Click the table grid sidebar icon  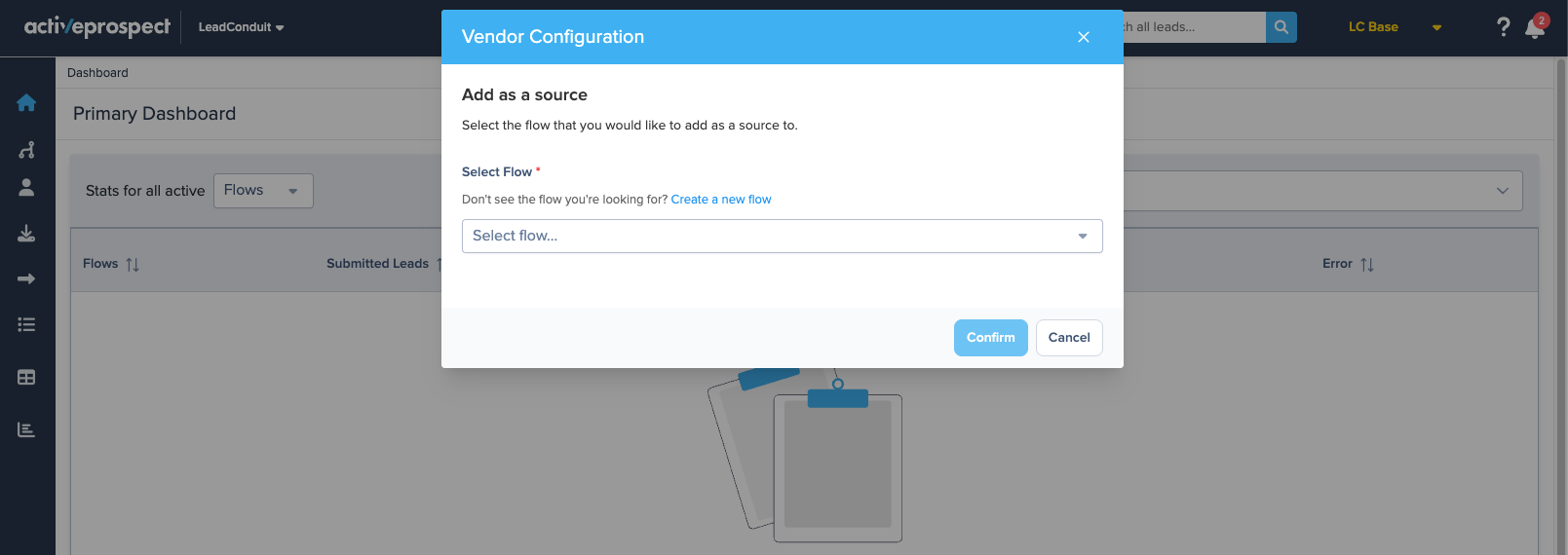pos(26,377)
